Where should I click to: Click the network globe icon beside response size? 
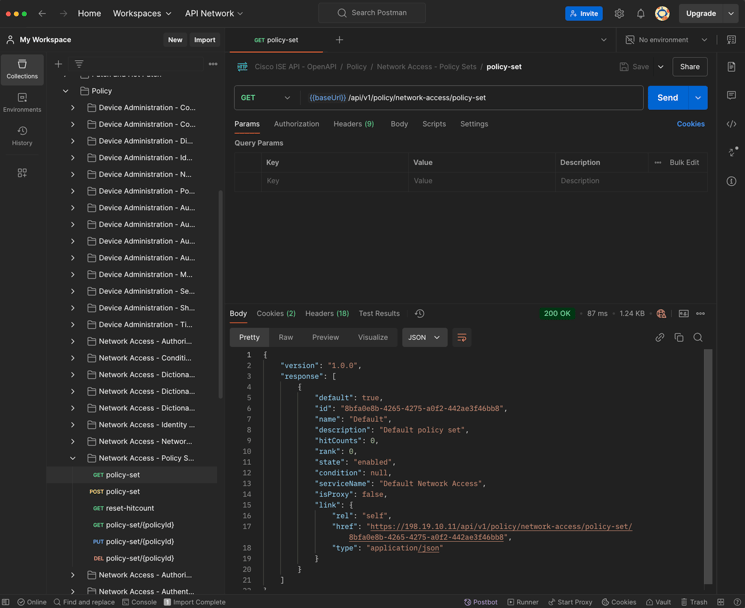661,314
